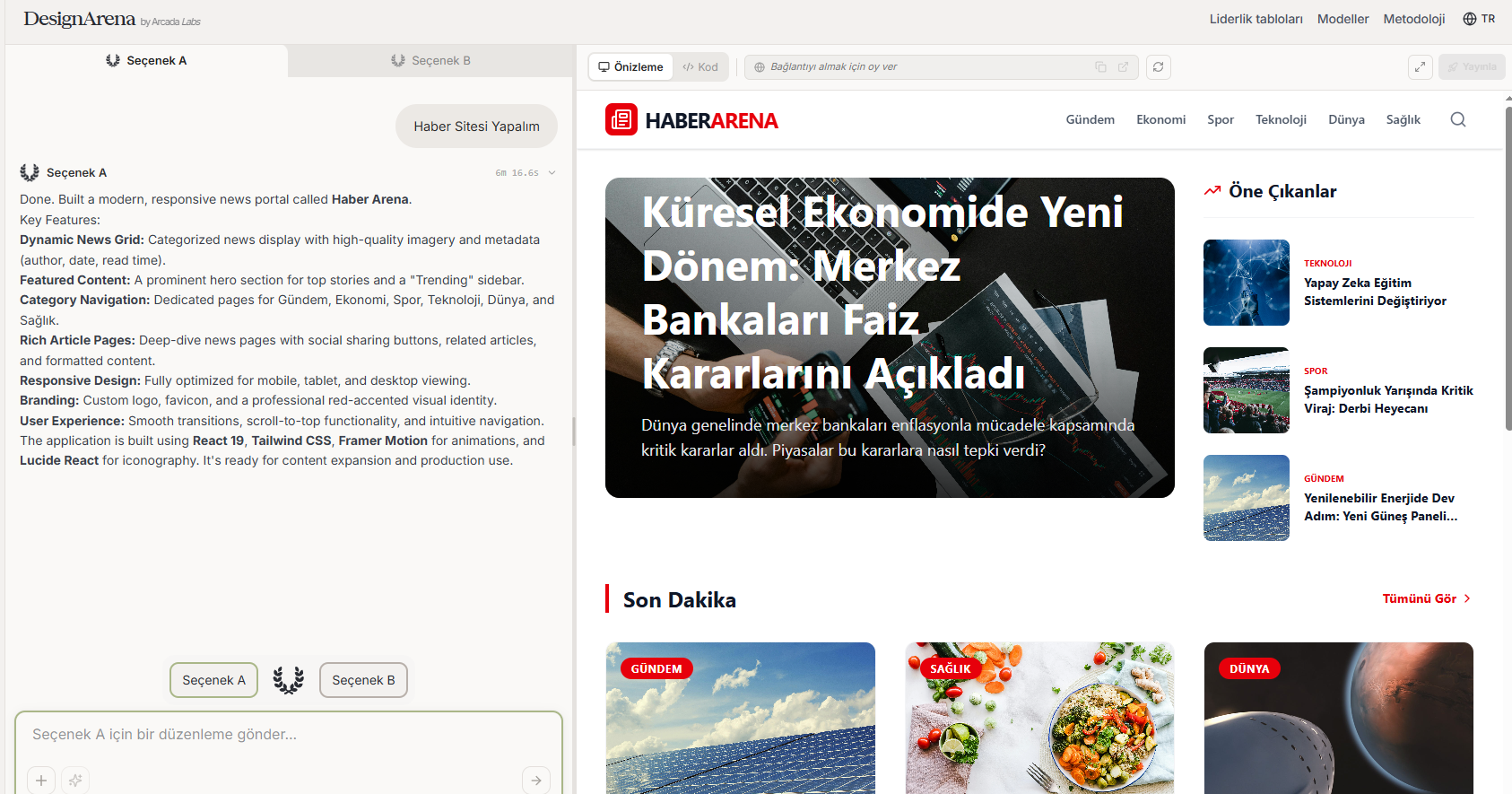Click the Yayınla button
The height and width of the screenshot is (794, 1512).
[x=1472, y=66]
